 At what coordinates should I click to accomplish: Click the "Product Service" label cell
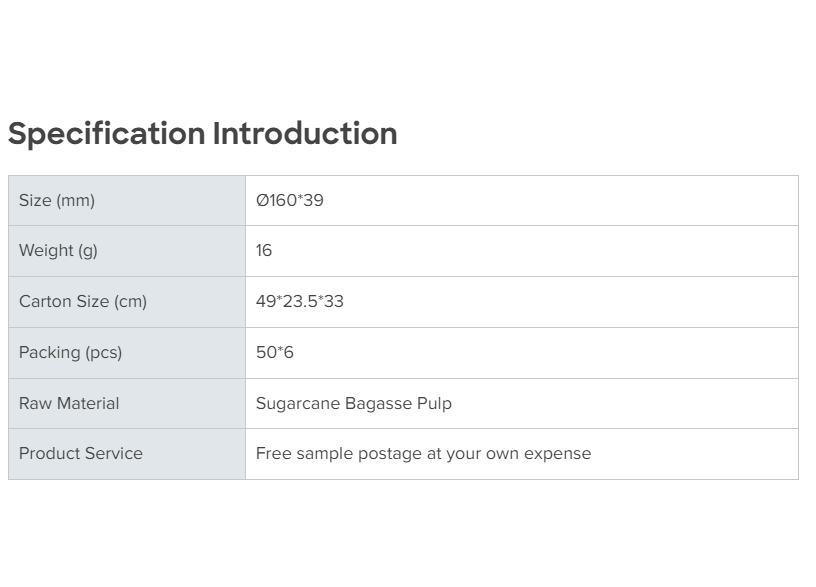tap(81, 453)
